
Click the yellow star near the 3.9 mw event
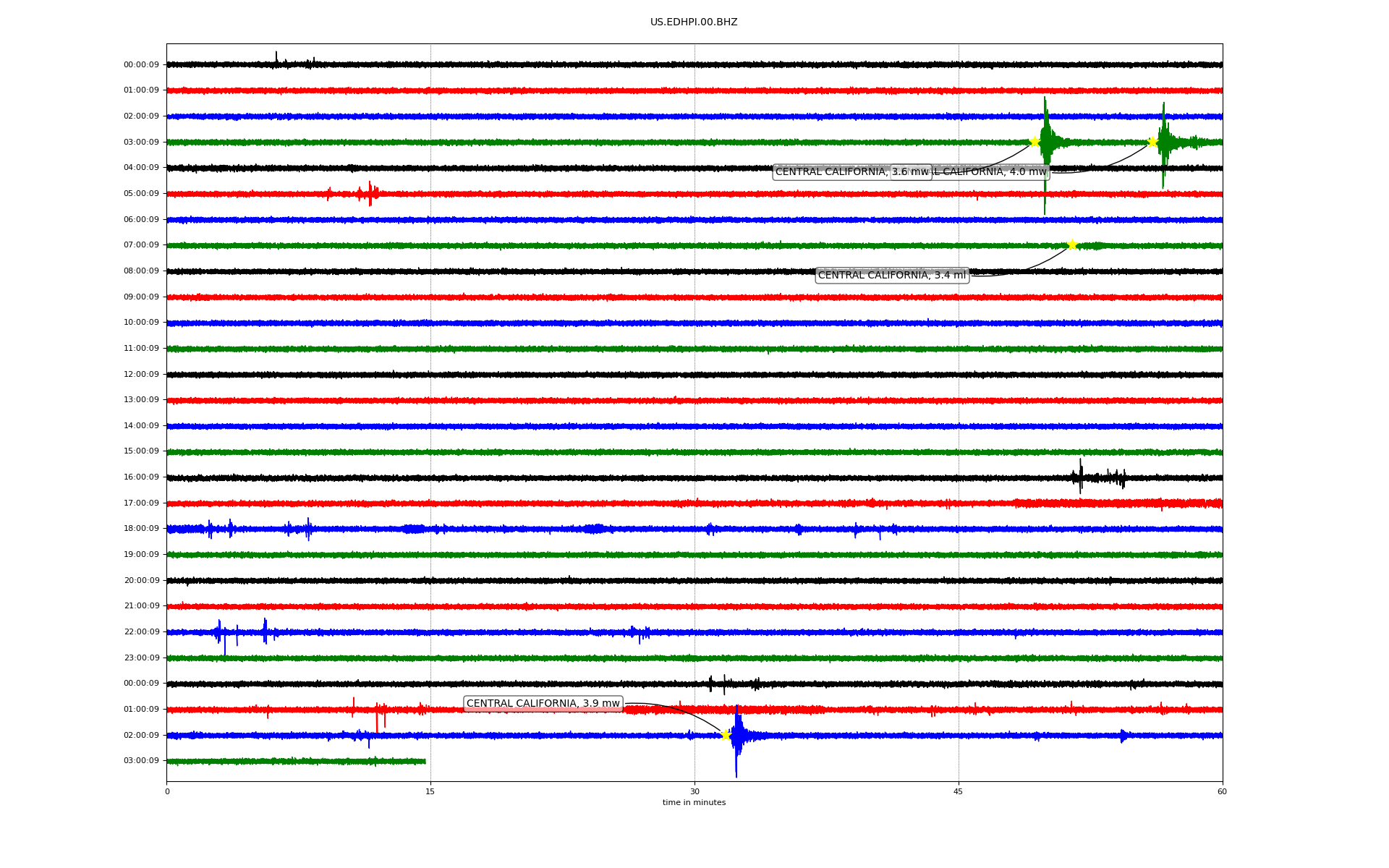tap(725, 735)
